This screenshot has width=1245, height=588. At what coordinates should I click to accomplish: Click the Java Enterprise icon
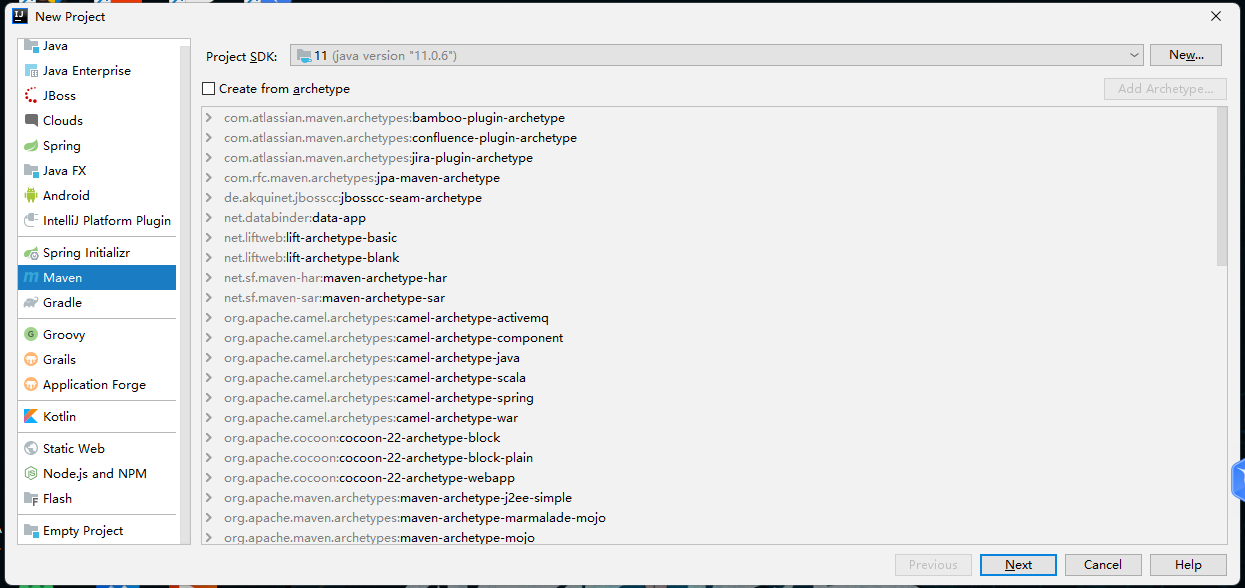[31, 71]
